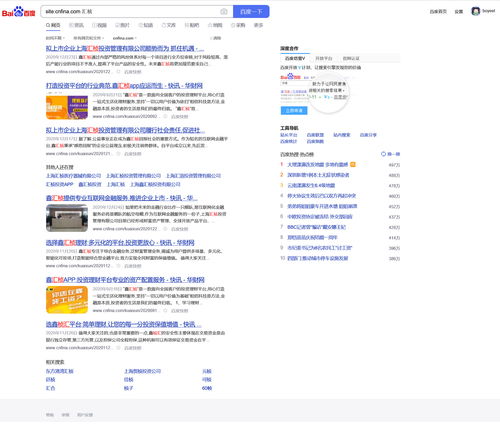Open the number 10 trending hot item
This screenshot has width=500, height=439.
[318, 258]
